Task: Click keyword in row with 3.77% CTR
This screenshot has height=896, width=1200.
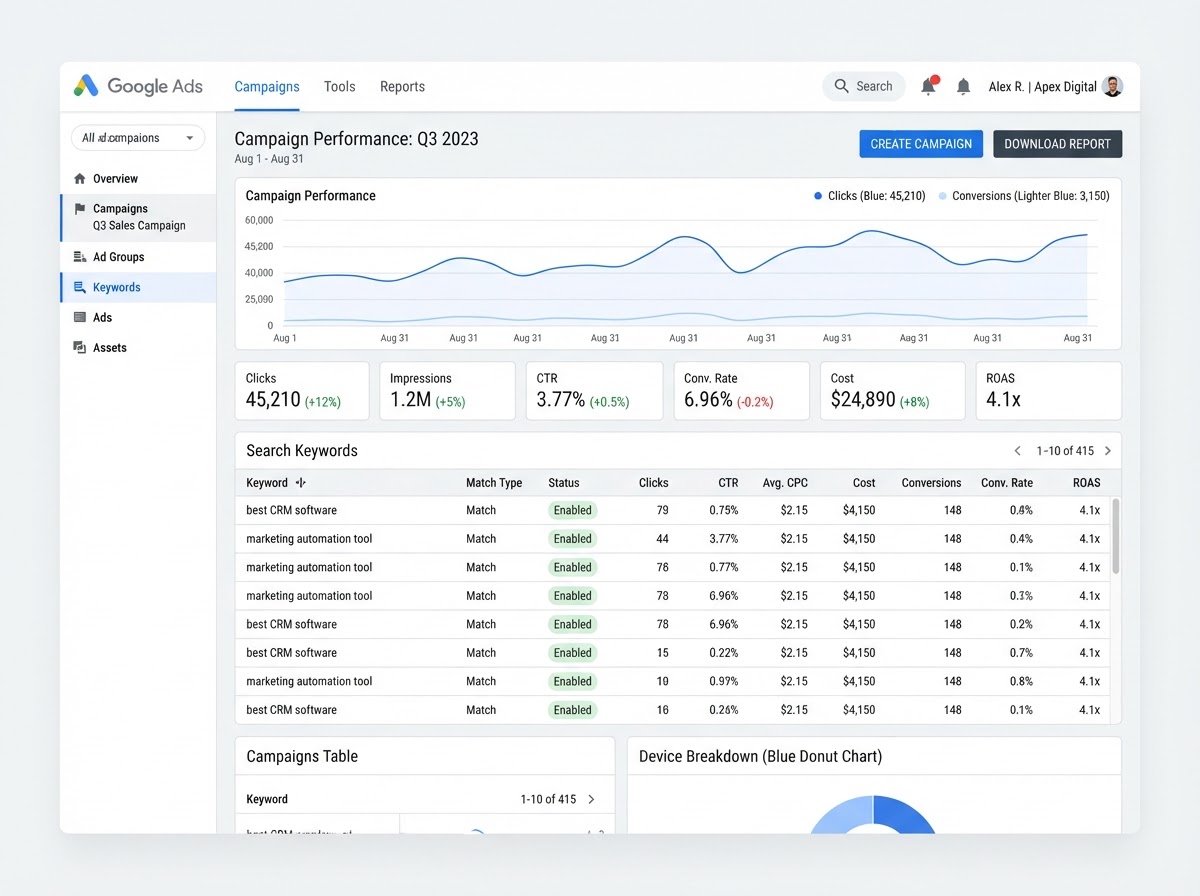Action: [309, 539]
